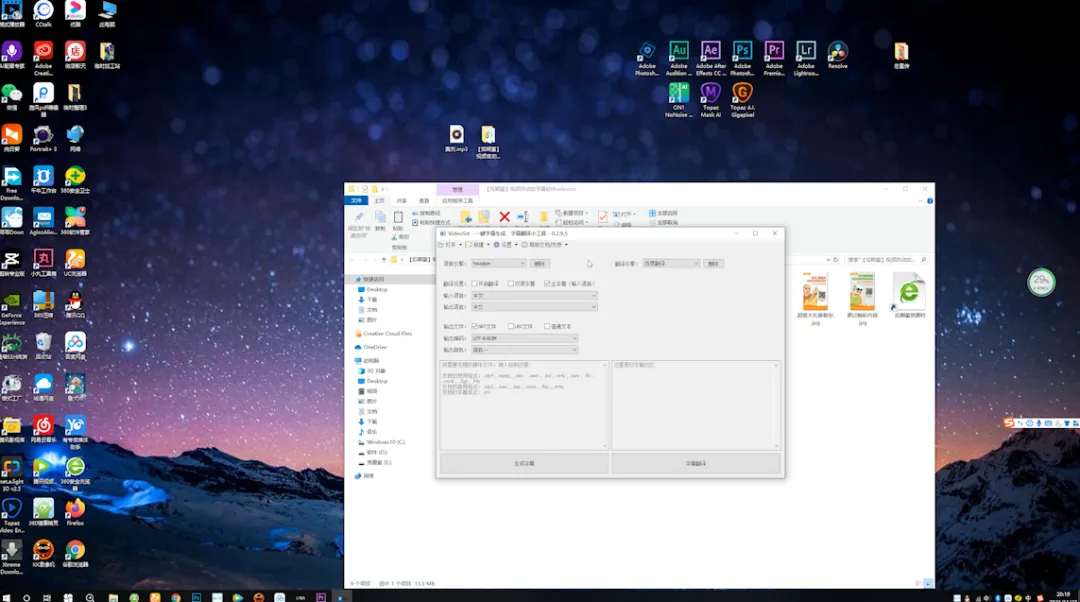Expand the 翻译引擎 translation engine dropdown

click(670, 263)
